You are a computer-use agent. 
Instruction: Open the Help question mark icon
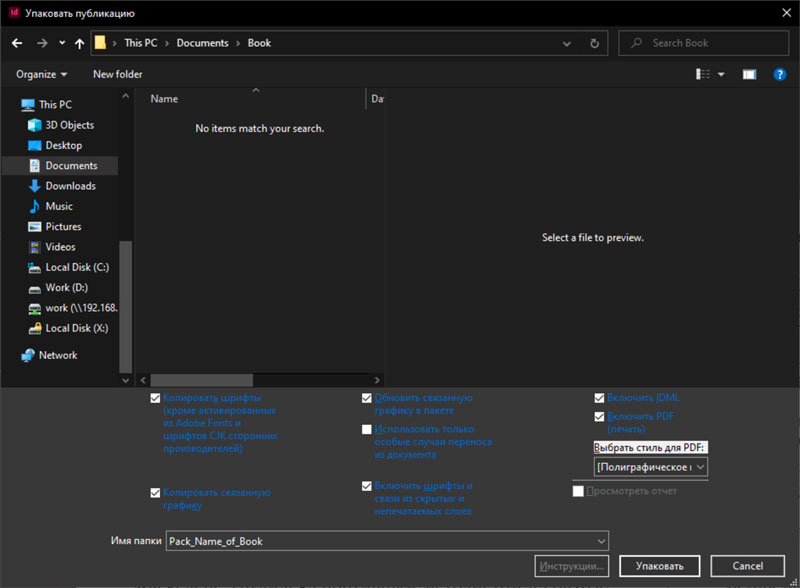[x=780, y=74]
